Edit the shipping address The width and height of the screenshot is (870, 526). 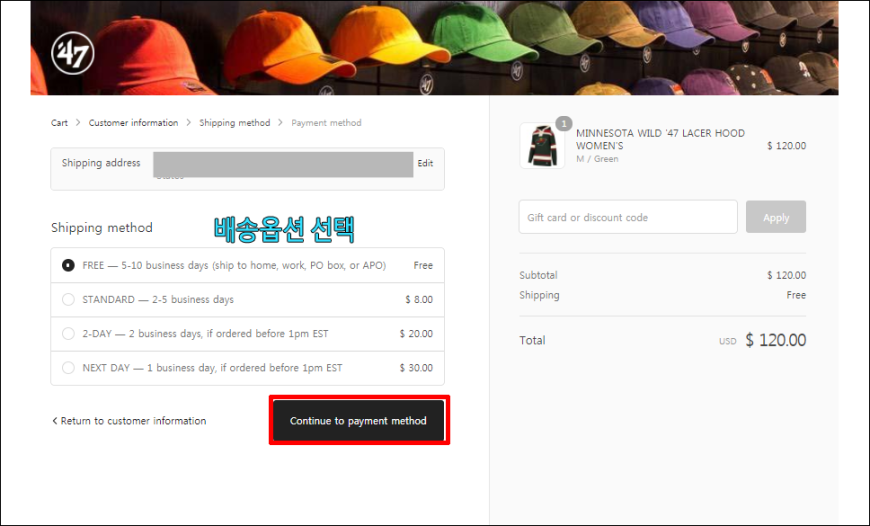[425, 163]
